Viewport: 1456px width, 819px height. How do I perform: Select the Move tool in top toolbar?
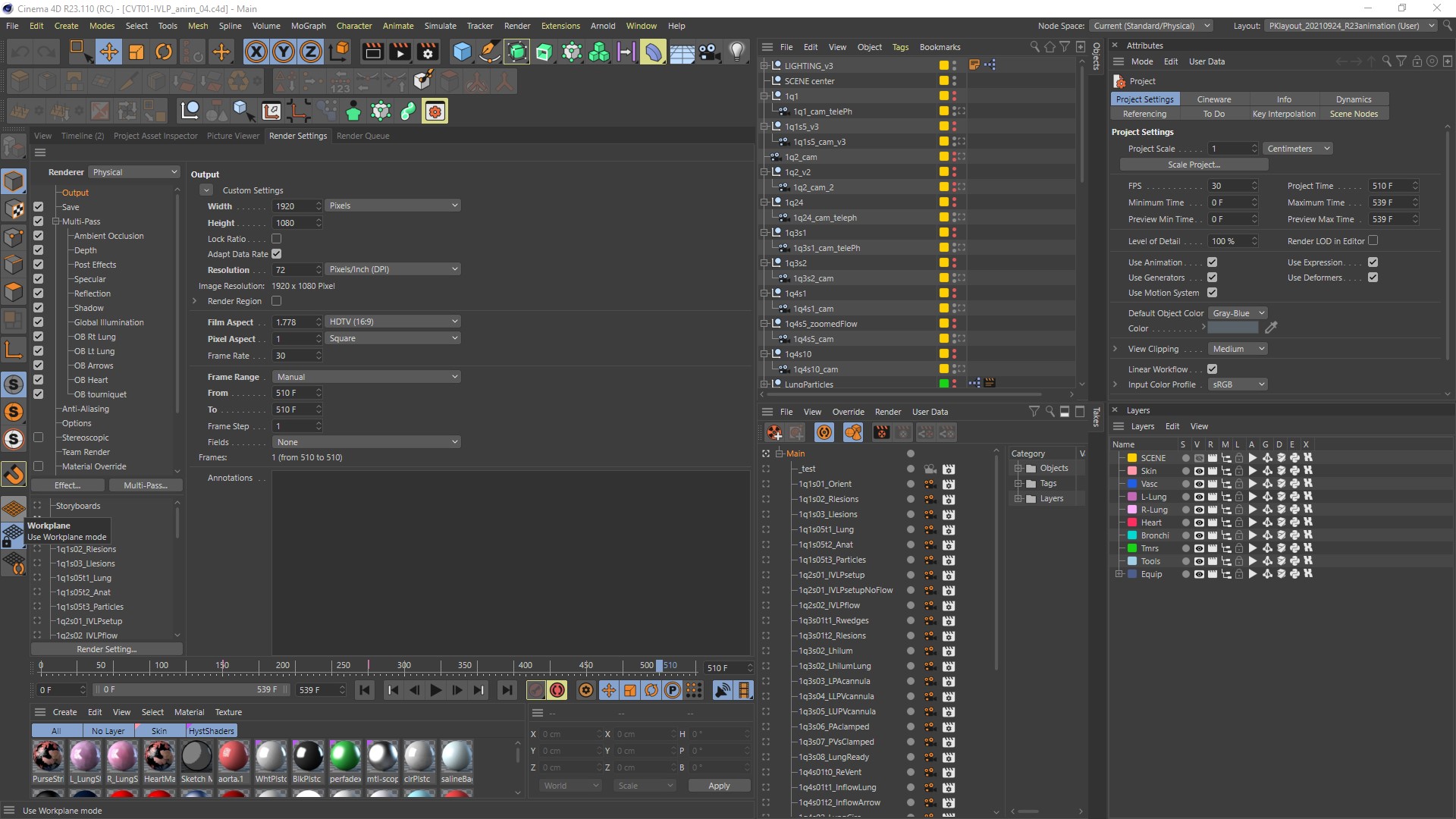click(x=108, y=52)
